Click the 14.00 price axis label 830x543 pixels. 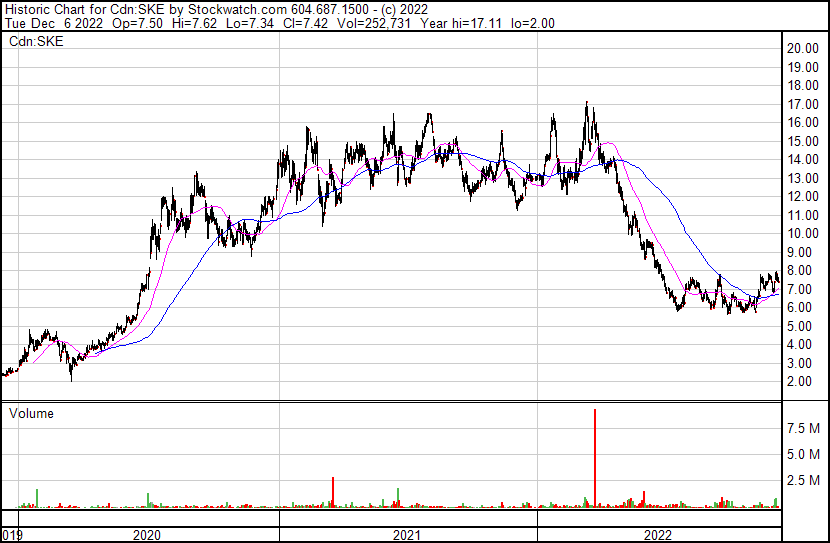coord(803,159)
